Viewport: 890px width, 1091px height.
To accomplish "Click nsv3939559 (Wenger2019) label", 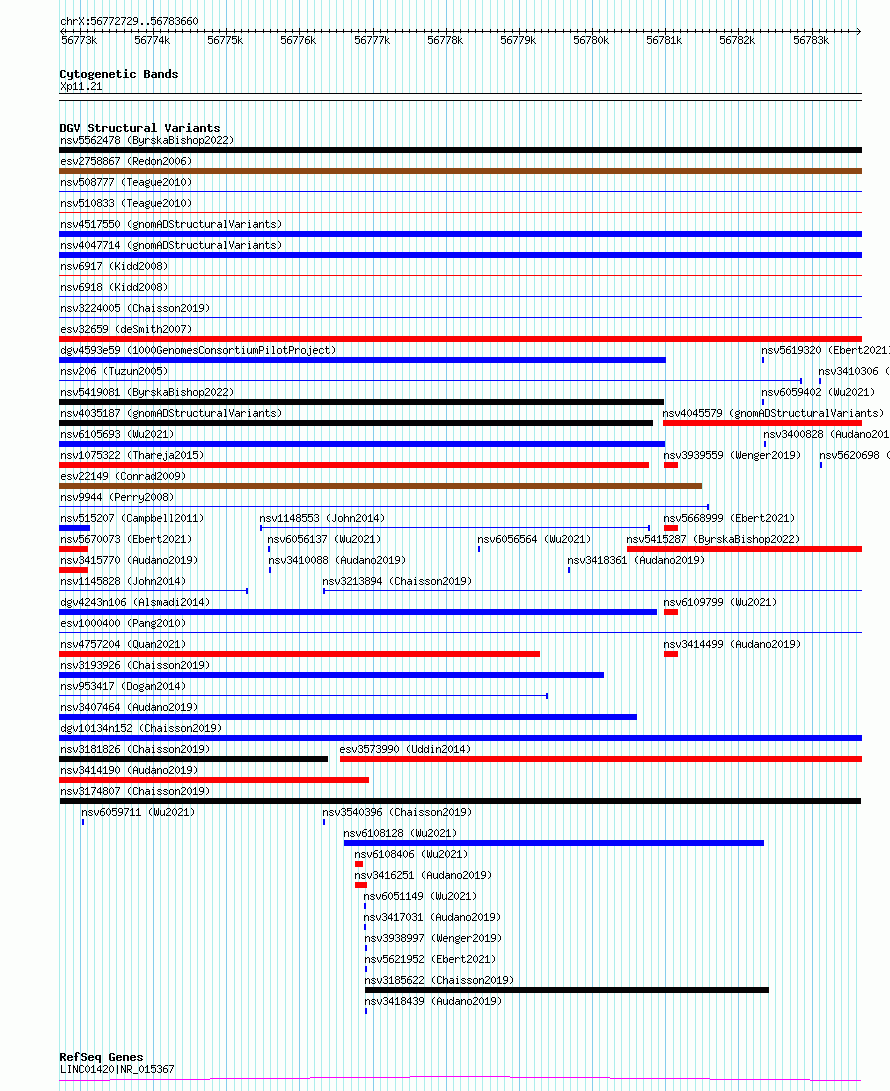I will tap(732, 455).
